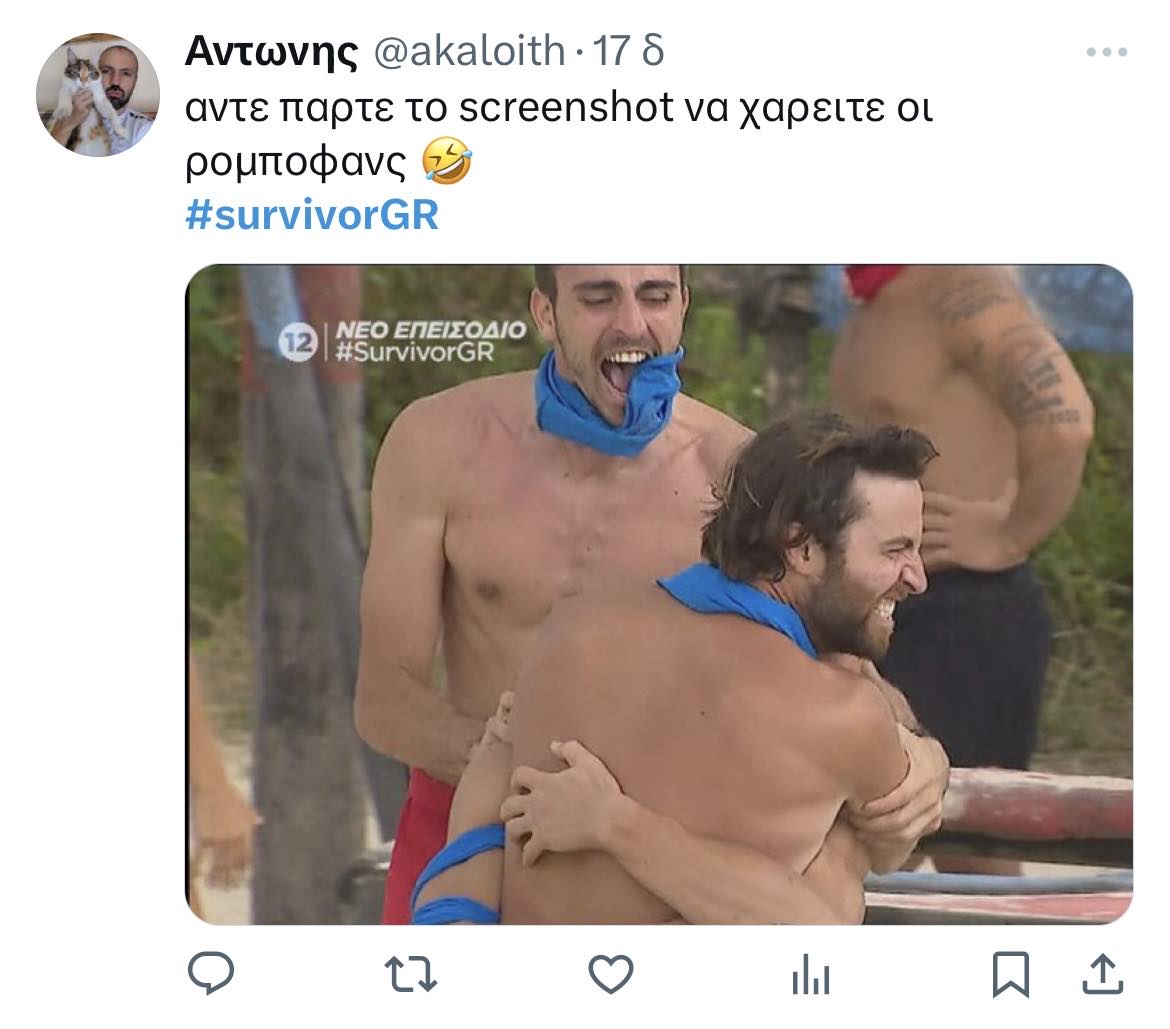Viewport: 1170px width, 1029px height.
Task: Follow the #survivorGR hashtag link
Action: pos(312,215)
